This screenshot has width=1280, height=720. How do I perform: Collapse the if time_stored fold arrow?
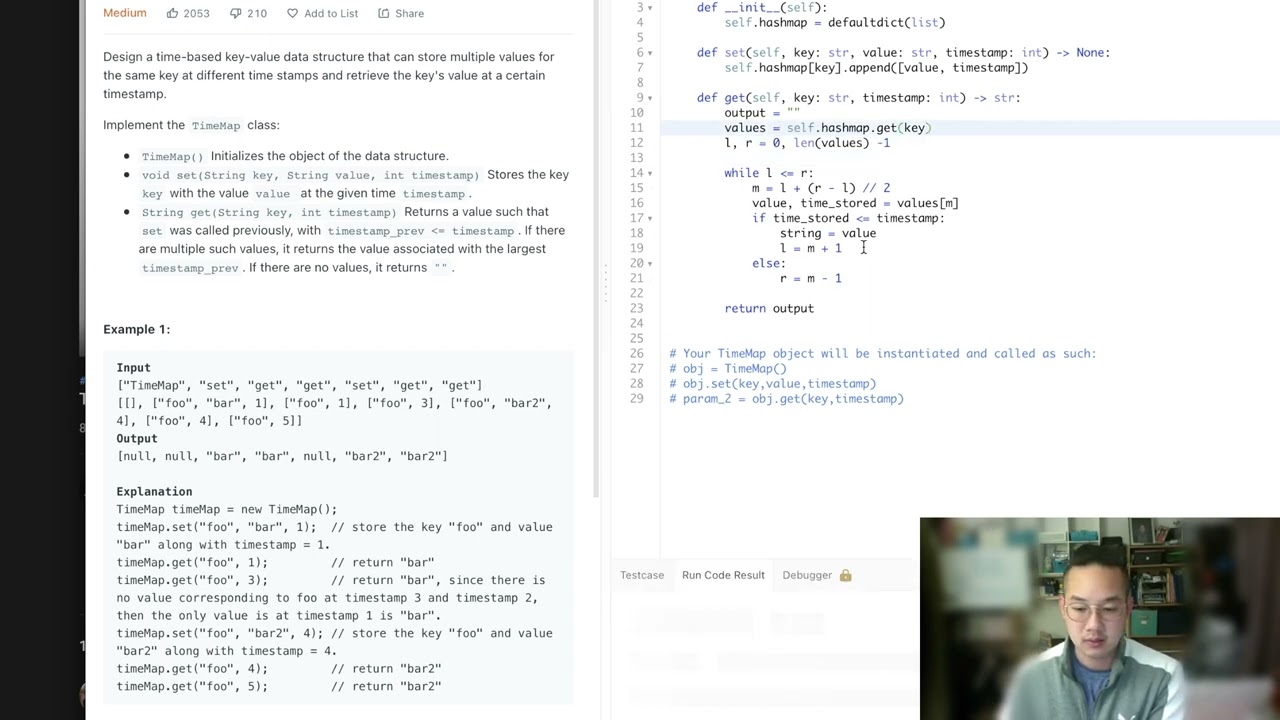coord(650,218)
